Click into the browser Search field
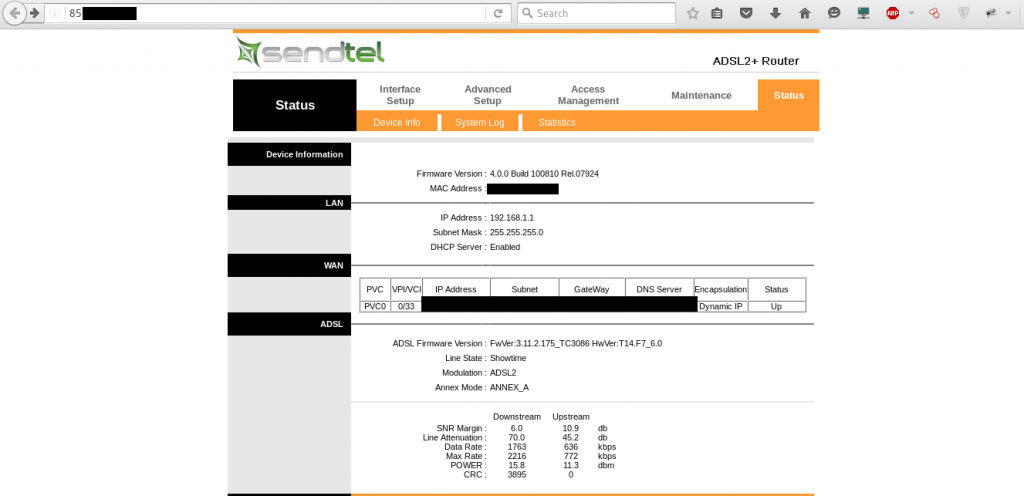Viewport: 1024px width, 496px height. pyautogui.click(x=600, y=13)
